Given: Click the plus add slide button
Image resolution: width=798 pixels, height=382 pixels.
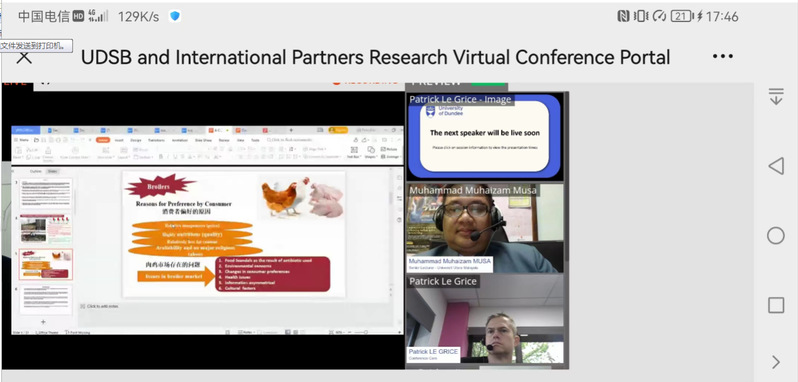Looking at the screenshot, I should [43, 321].
